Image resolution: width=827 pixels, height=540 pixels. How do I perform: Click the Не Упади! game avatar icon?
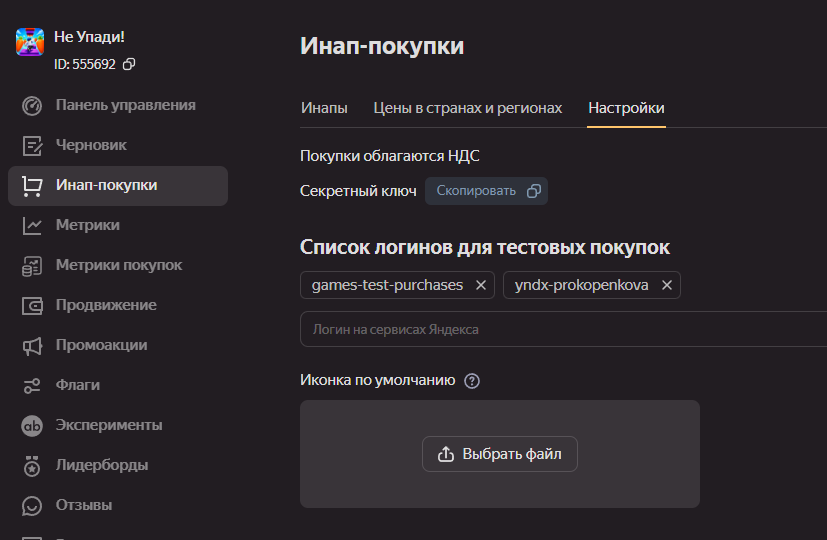pyautogui.click(x=30, y=42)
